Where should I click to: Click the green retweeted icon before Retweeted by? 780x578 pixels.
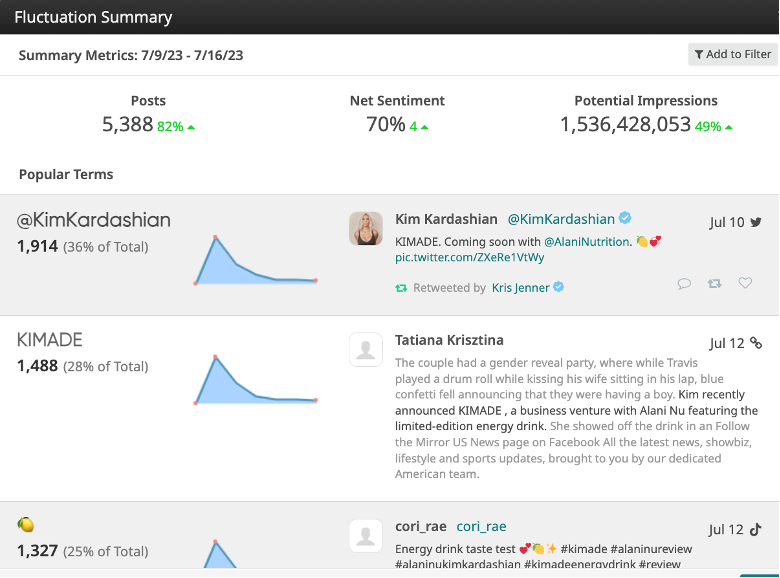401,288
